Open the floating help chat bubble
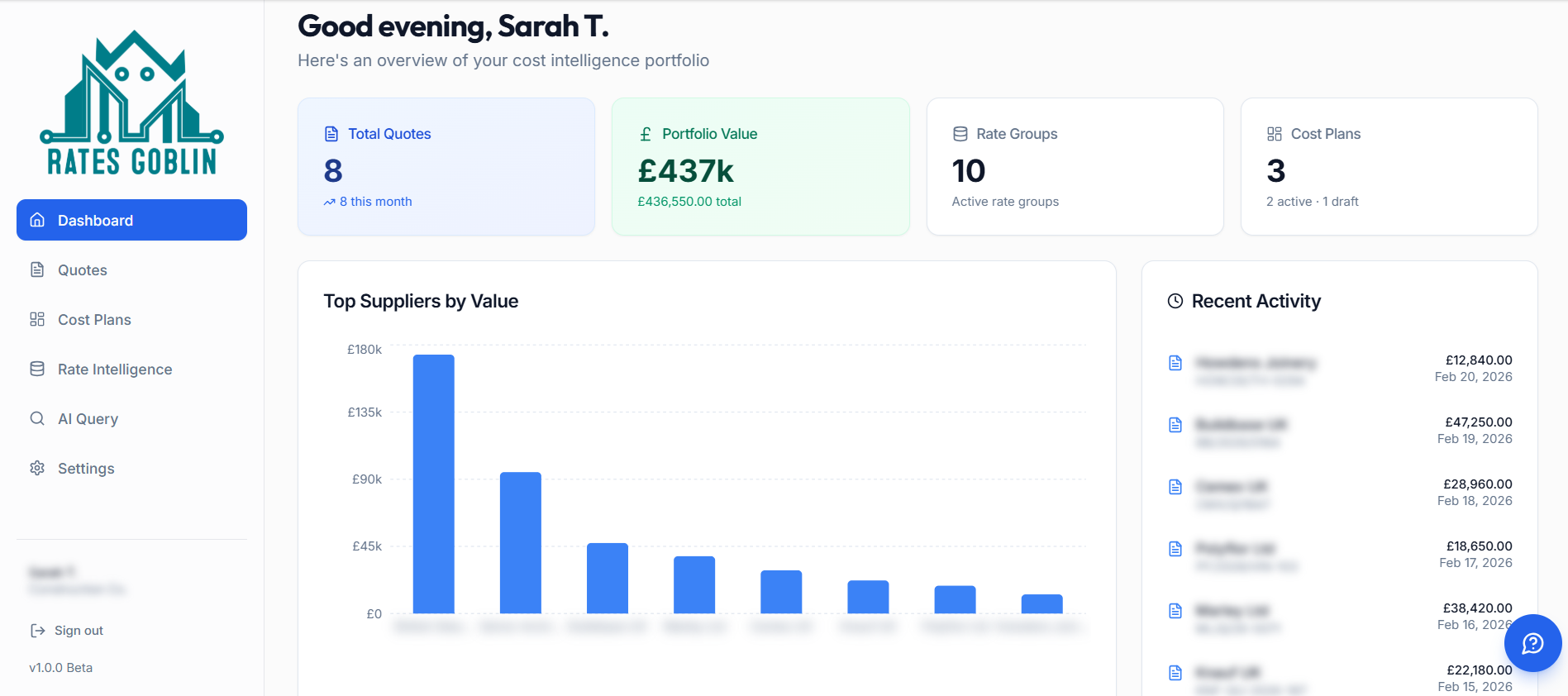This screenshot has height=696, width=1568. click(1532, 643)
